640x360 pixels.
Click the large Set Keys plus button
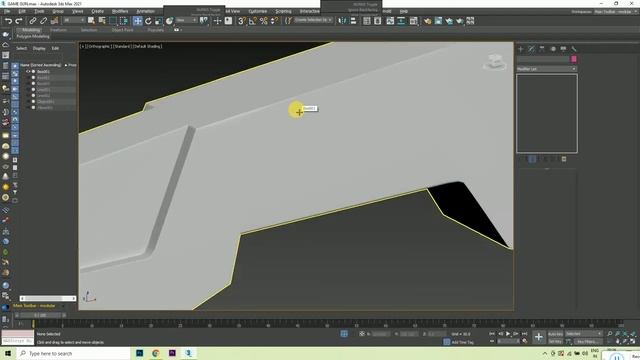click(539, 337)
